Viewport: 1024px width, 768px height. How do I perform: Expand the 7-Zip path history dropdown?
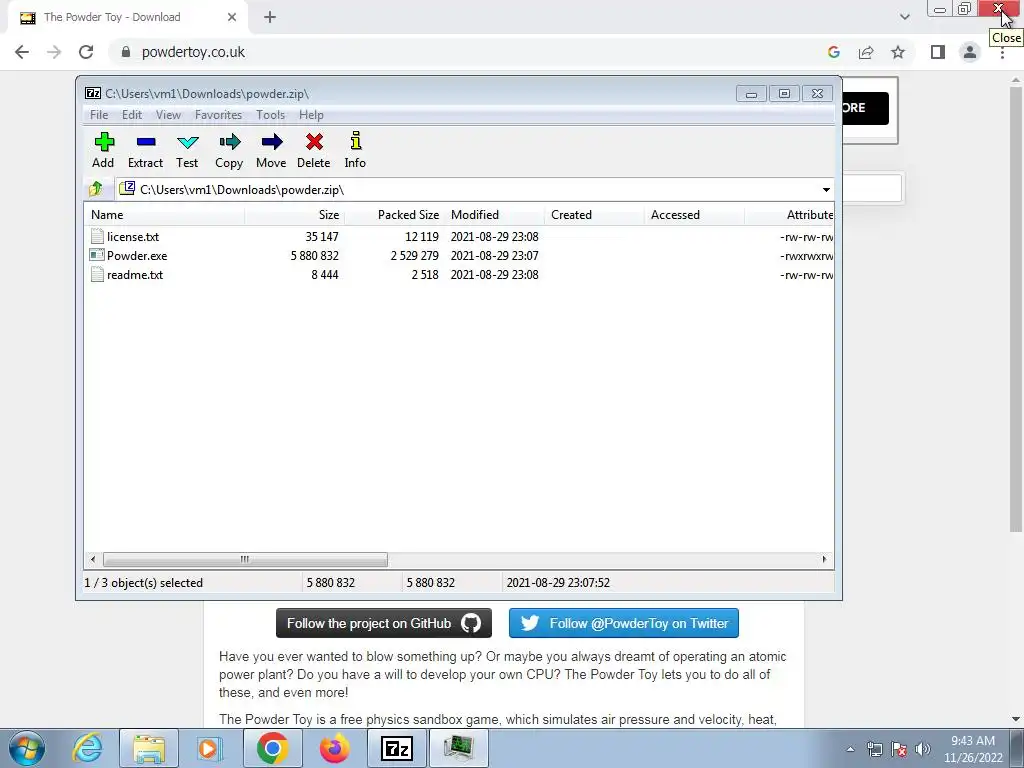pos(826,189)
